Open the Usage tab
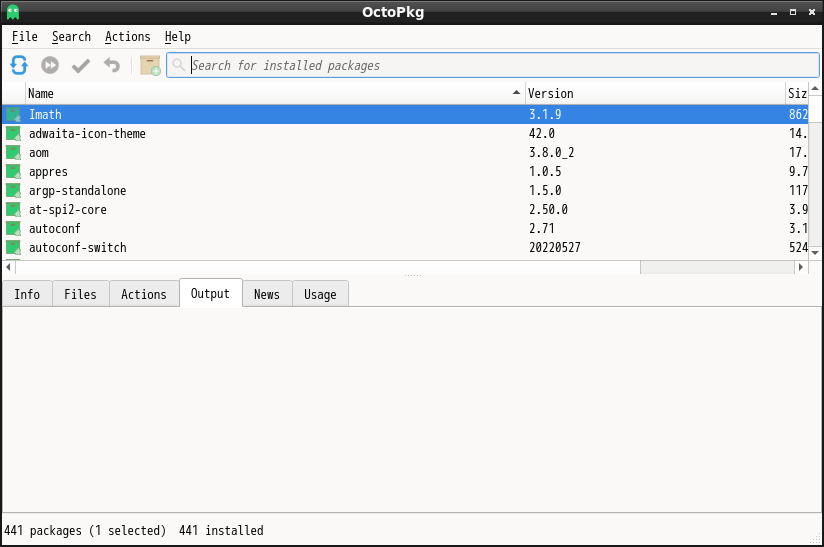This screenshot has width=824, height=547. coord(320,294)
